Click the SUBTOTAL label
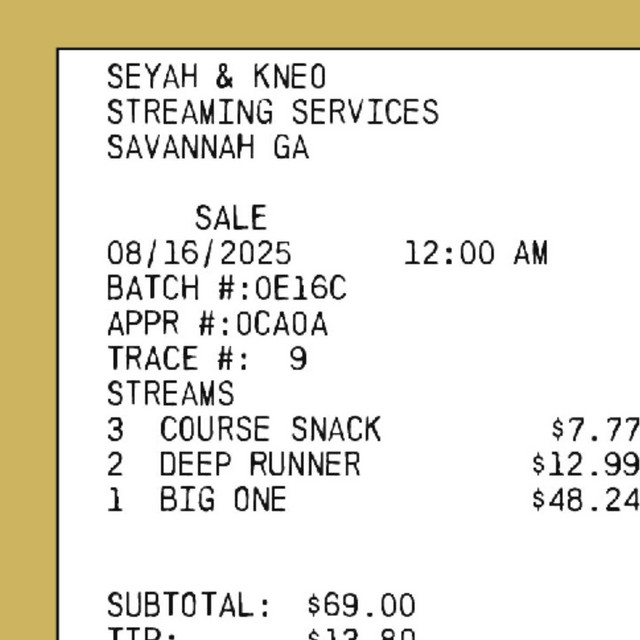 [189, 606]
